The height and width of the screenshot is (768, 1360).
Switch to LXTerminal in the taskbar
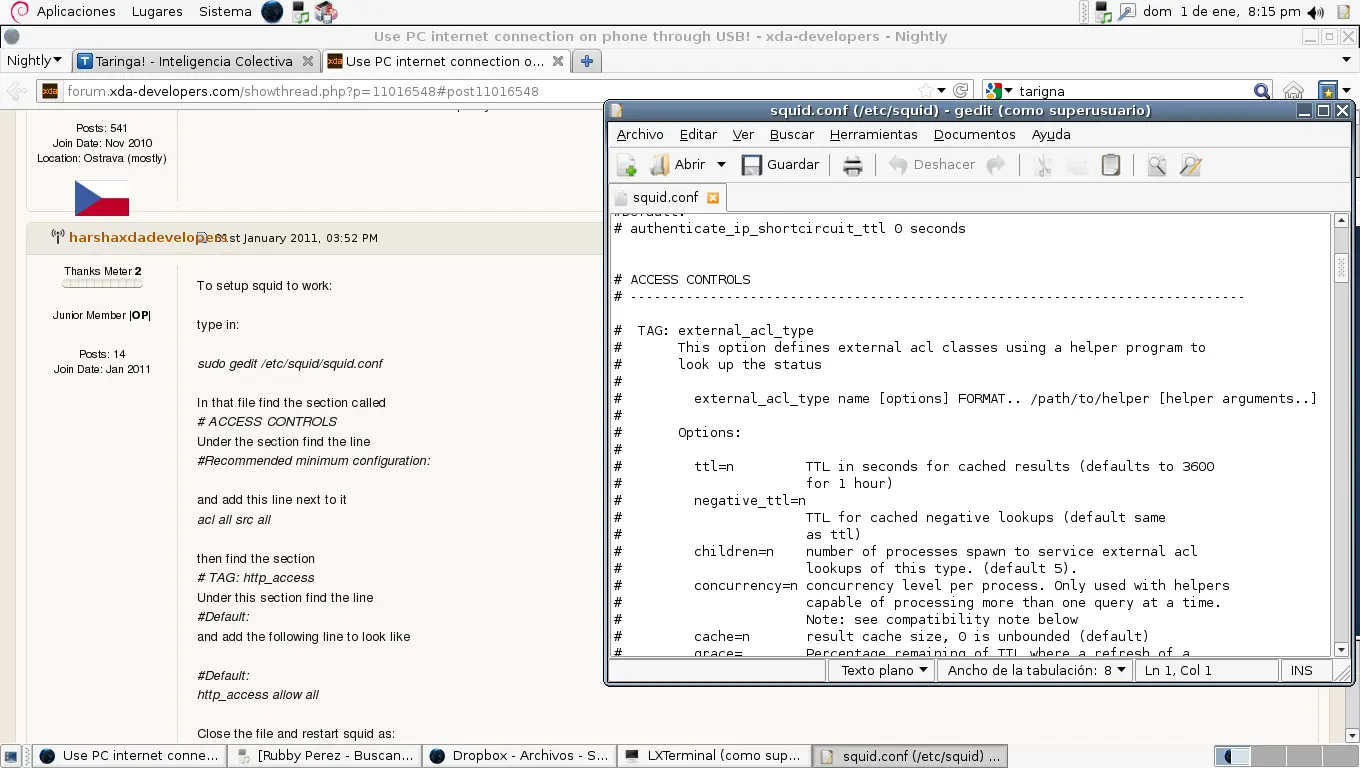[714, 755]
